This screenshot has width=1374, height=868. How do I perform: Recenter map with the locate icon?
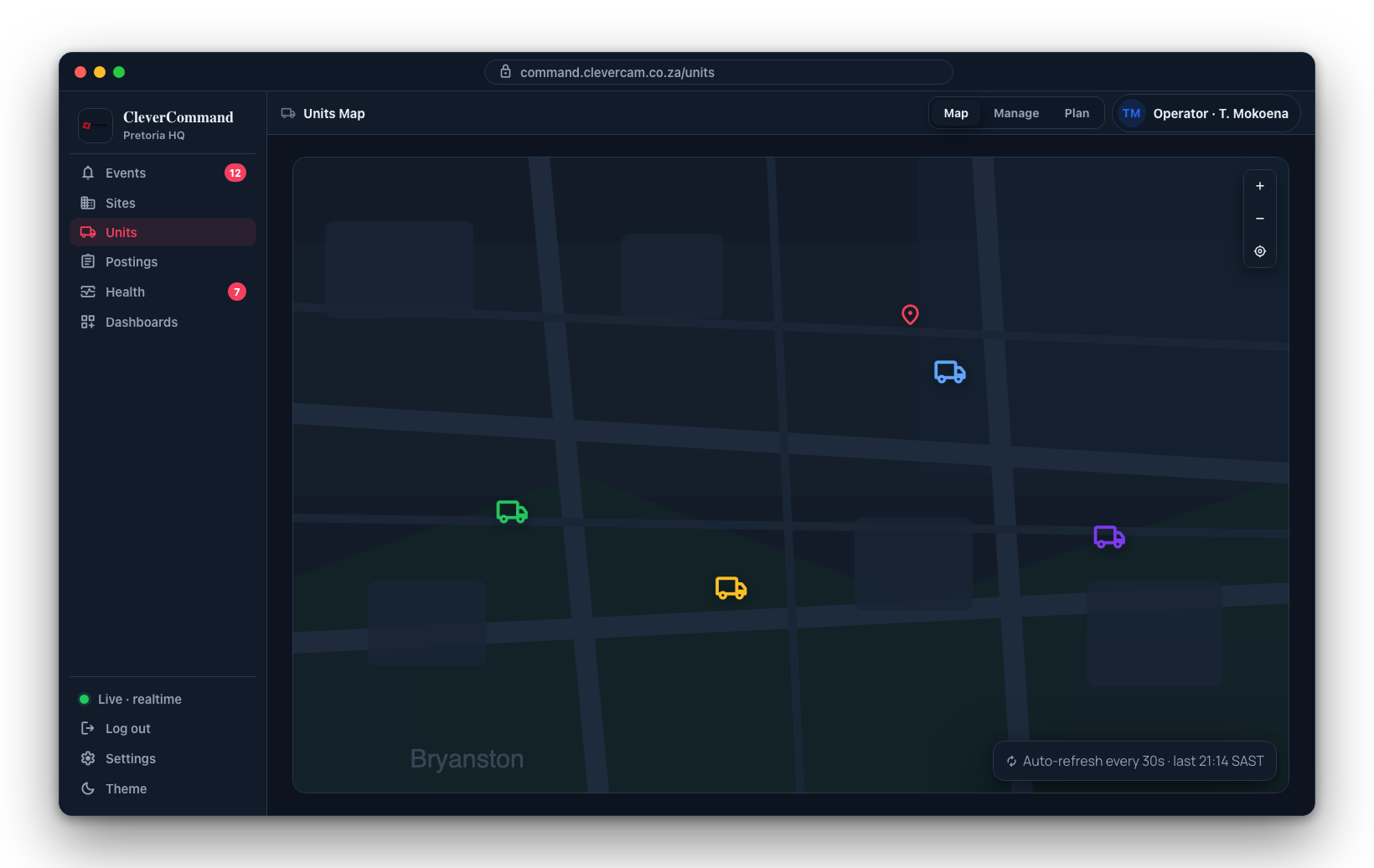(1260, 251)
